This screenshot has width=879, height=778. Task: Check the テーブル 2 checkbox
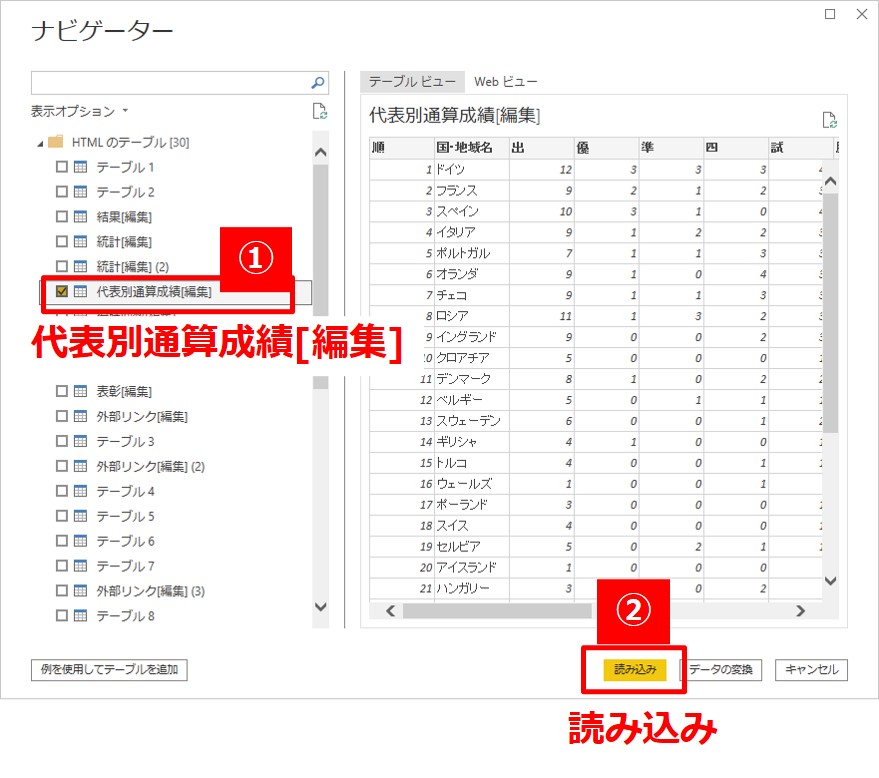click(x=62, y=192)
